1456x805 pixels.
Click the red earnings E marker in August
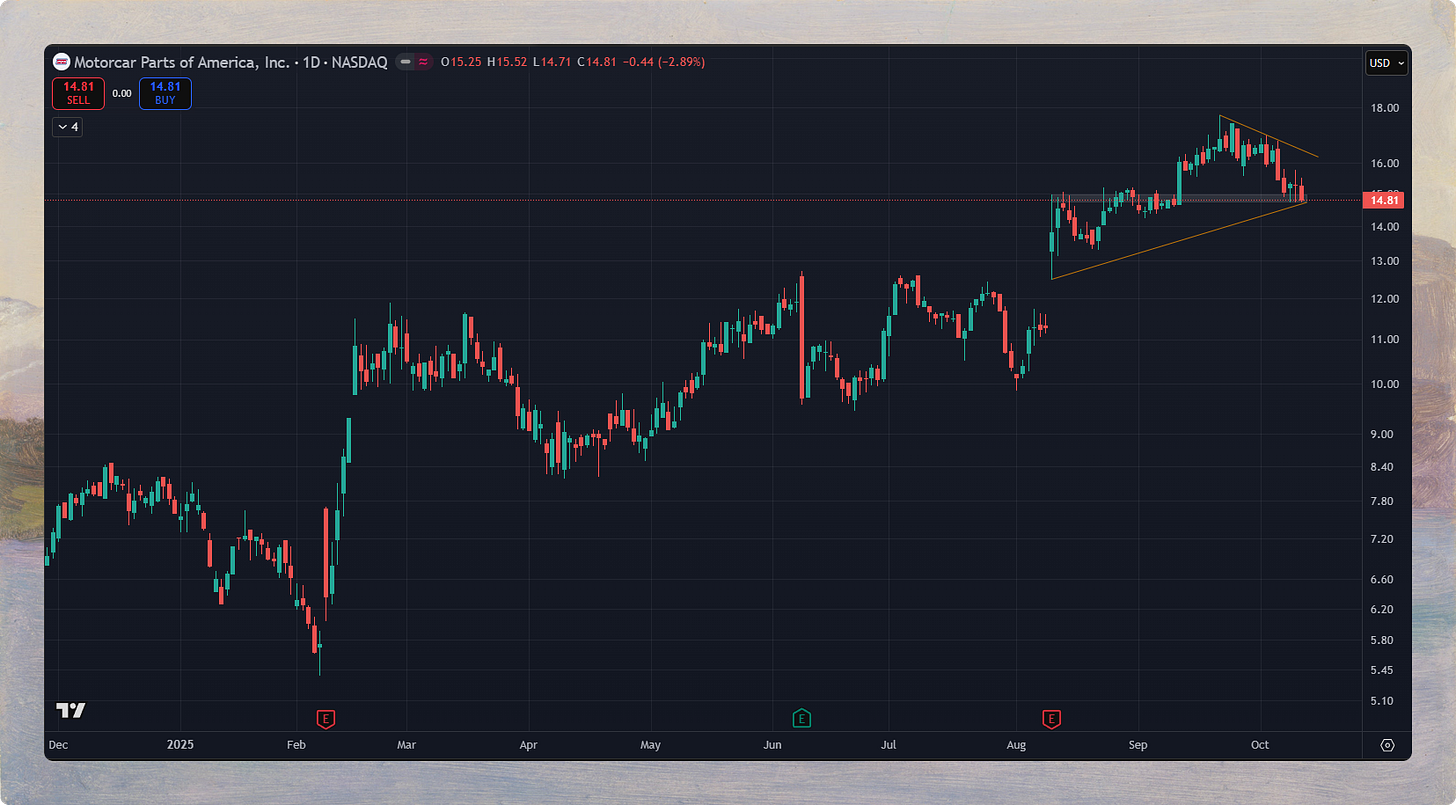1051,718
